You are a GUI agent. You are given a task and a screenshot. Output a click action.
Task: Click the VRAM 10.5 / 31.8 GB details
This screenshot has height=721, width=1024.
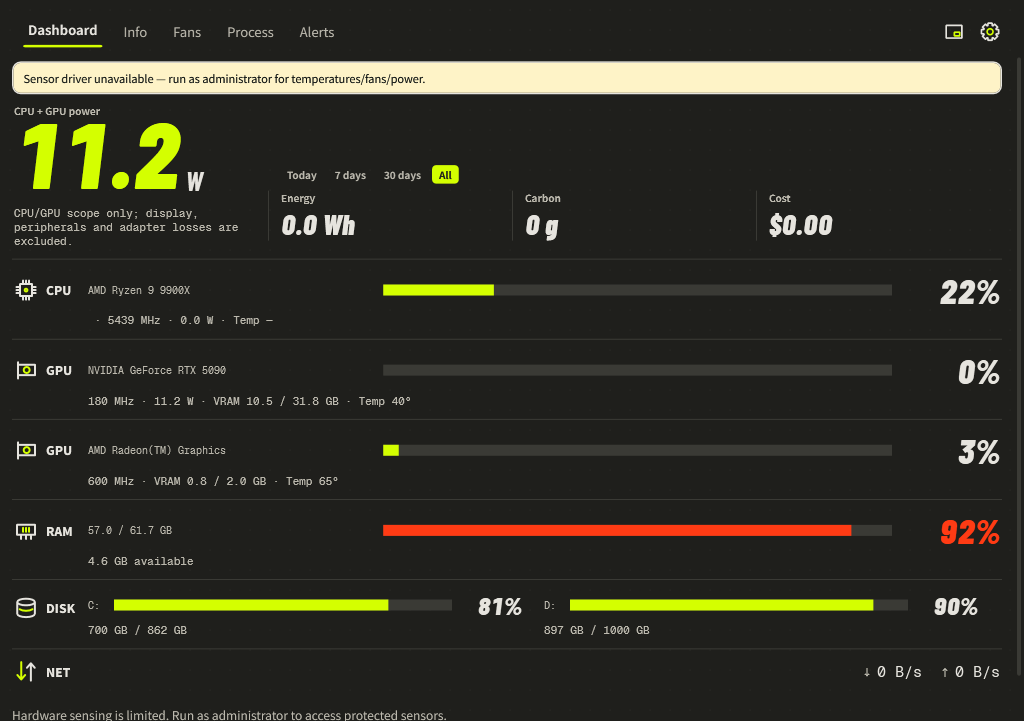(276, 401)
